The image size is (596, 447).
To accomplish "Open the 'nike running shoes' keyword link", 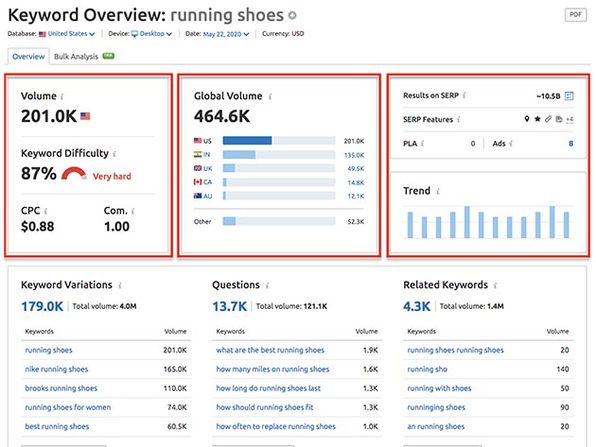I will 56,369.
